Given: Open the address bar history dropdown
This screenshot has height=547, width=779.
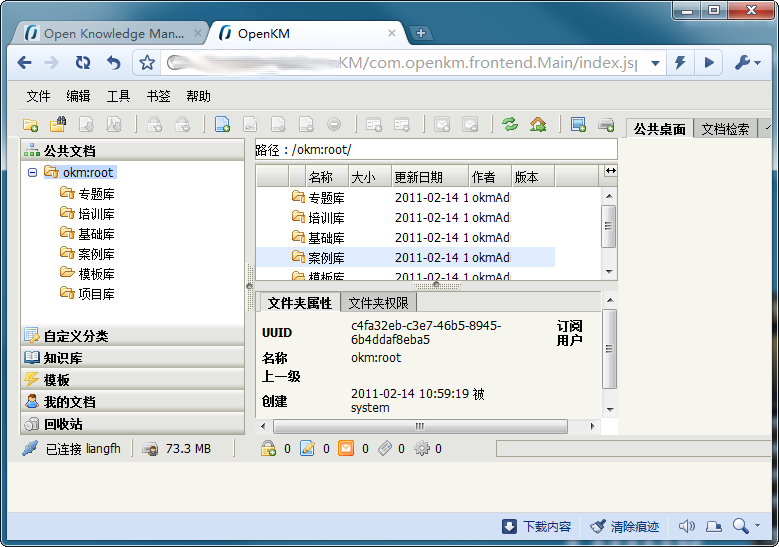Looking at the screenshot, I should pyautogui.click(x=655, y=63).
